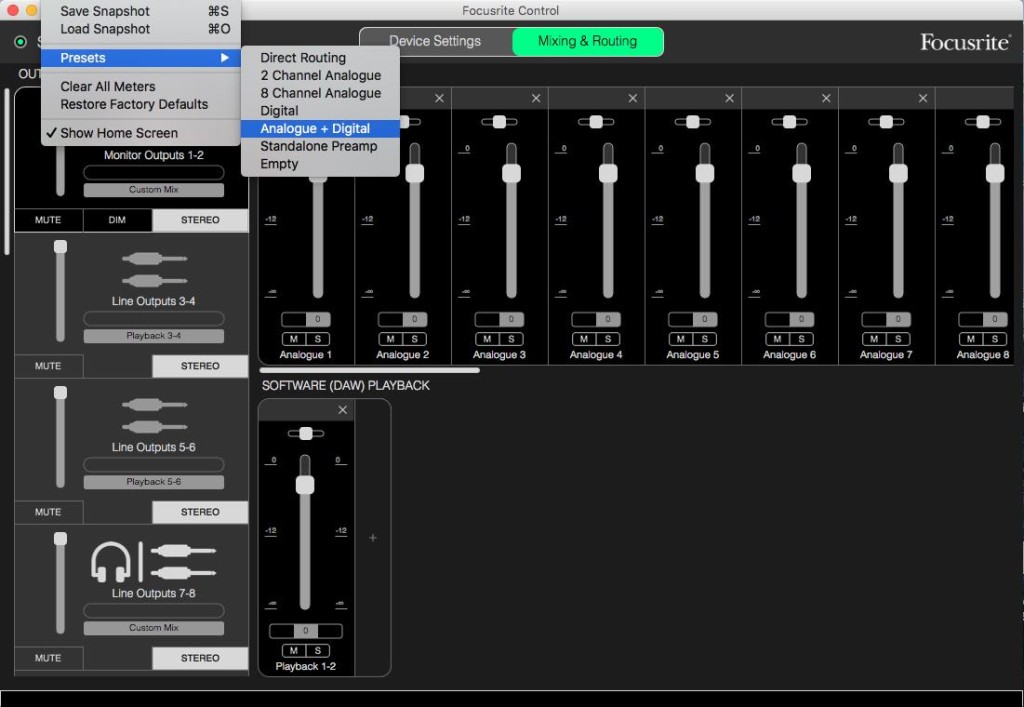
Task: Choose the Analogue + Digital preset
Action: pos(315,129)
